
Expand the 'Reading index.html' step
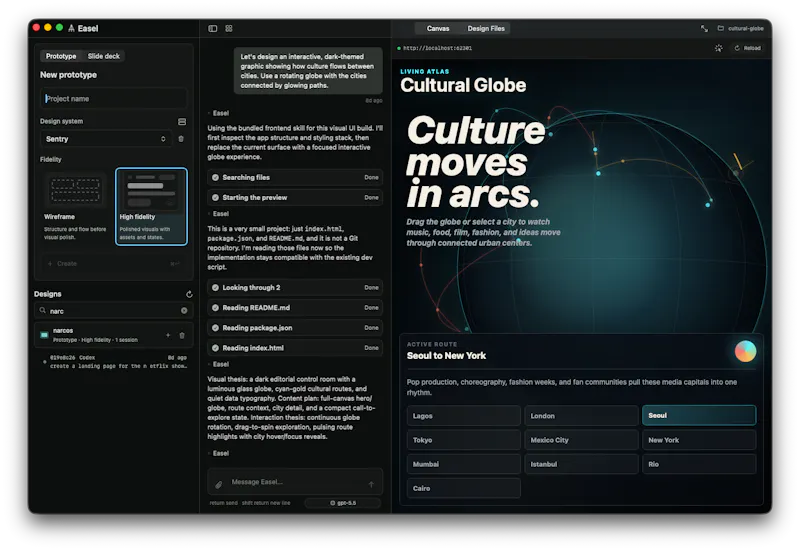(x=295, y=348)
